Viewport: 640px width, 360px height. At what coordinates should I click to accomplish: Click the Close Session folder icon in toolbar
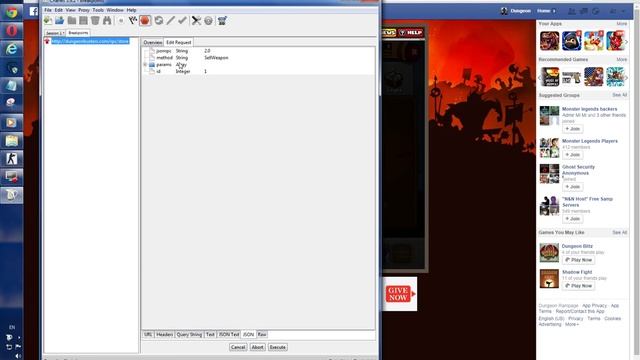tap(72, 20)
